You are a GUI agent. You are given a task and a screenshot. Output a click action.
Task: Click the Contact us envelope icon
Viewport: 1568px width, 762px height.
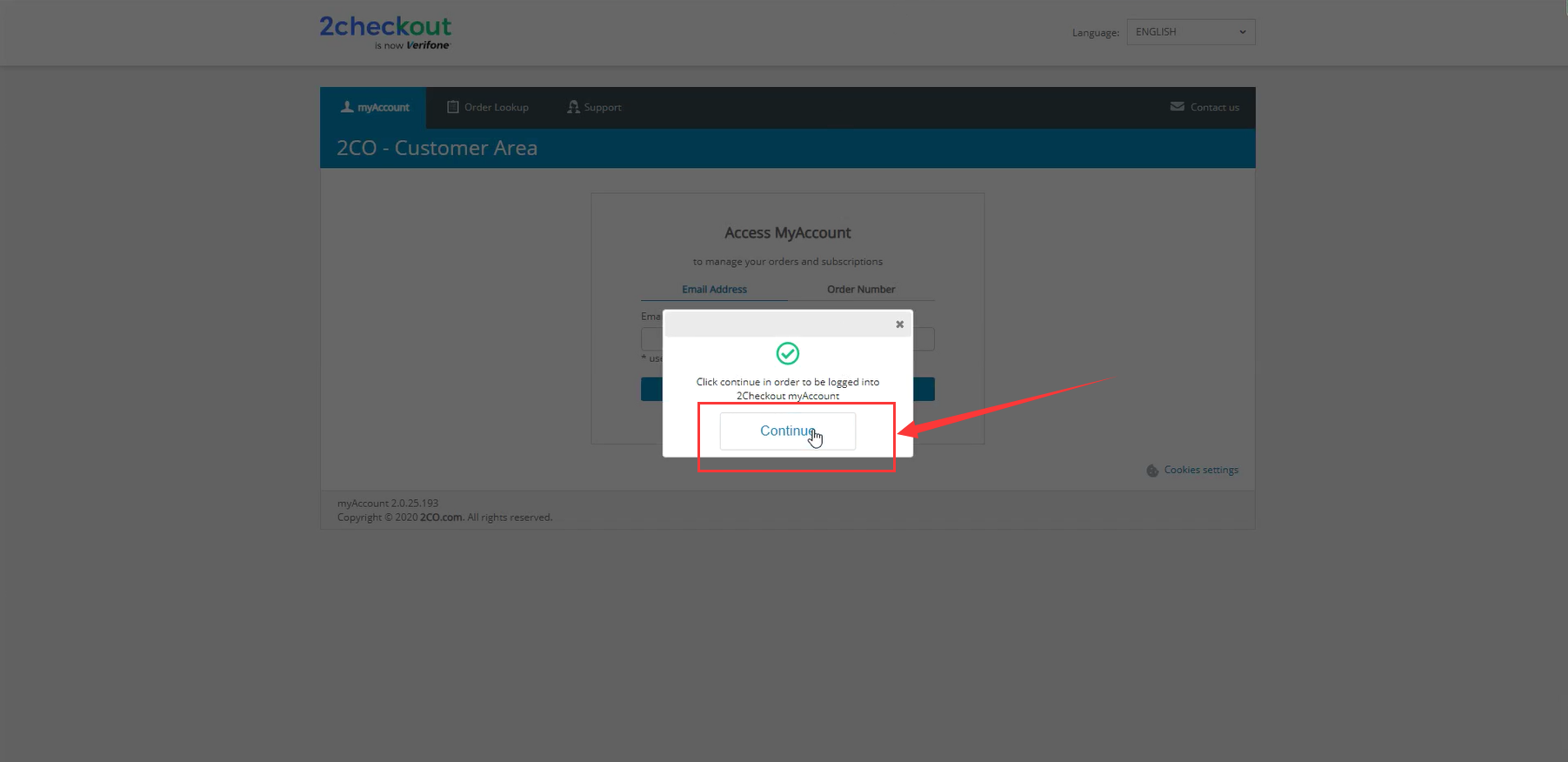coord(1177,107)
